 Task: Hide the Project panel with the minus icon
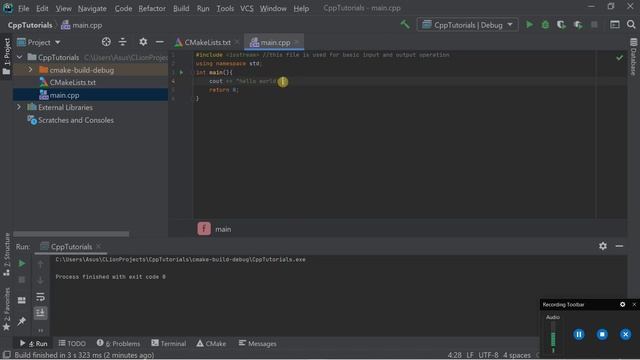click(x=160, y=42)
